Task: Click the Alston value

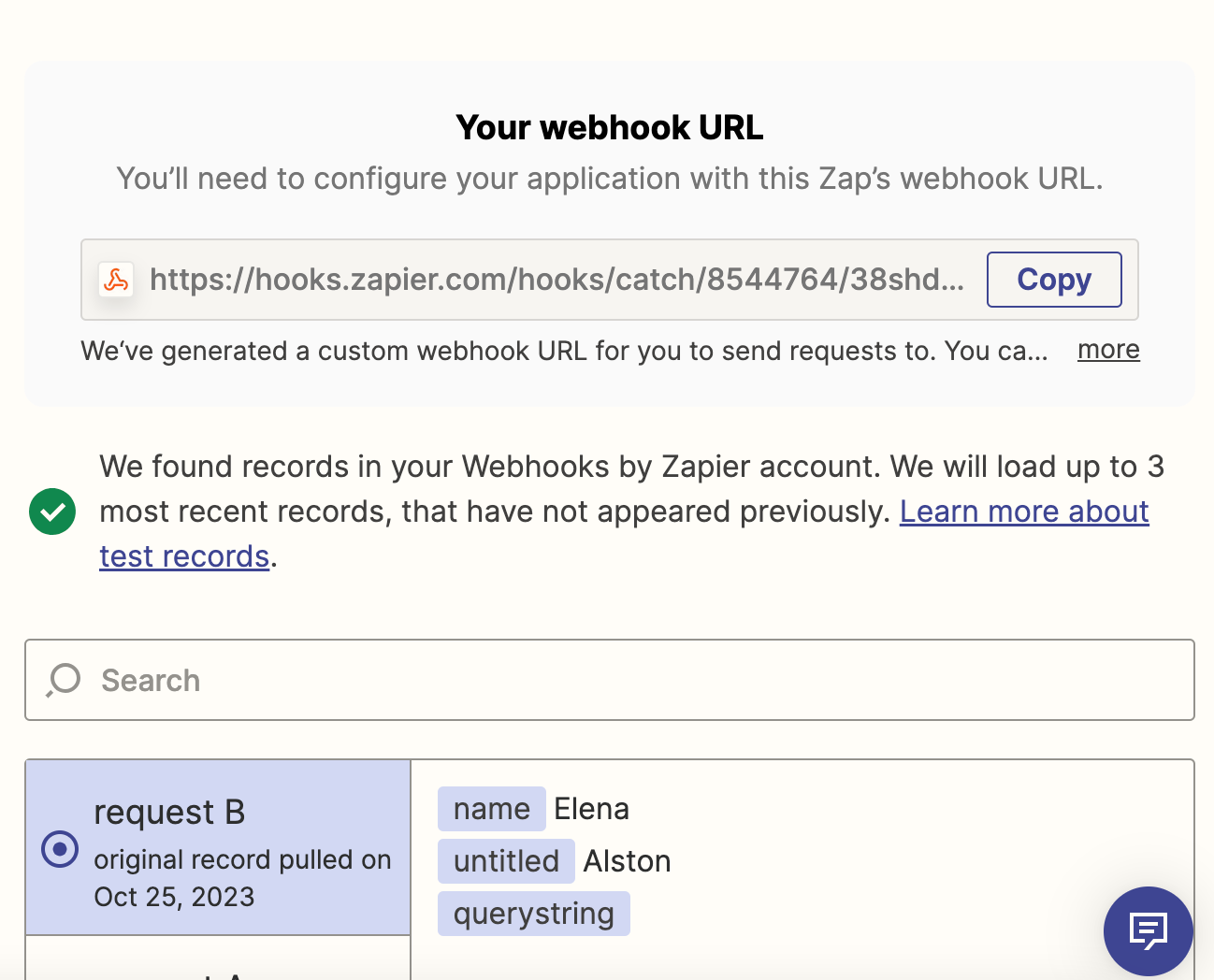Action: (627, 861)
